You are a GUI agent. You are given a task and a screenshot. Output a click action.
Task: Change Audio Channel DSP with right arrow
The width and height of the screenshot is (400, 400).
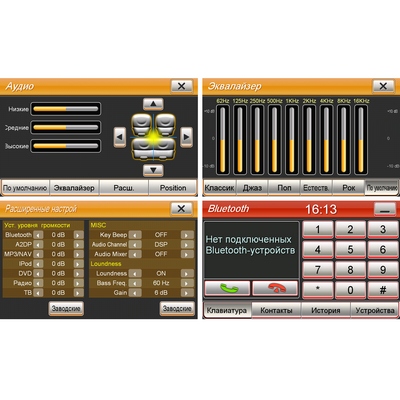[x=187, y=245]
